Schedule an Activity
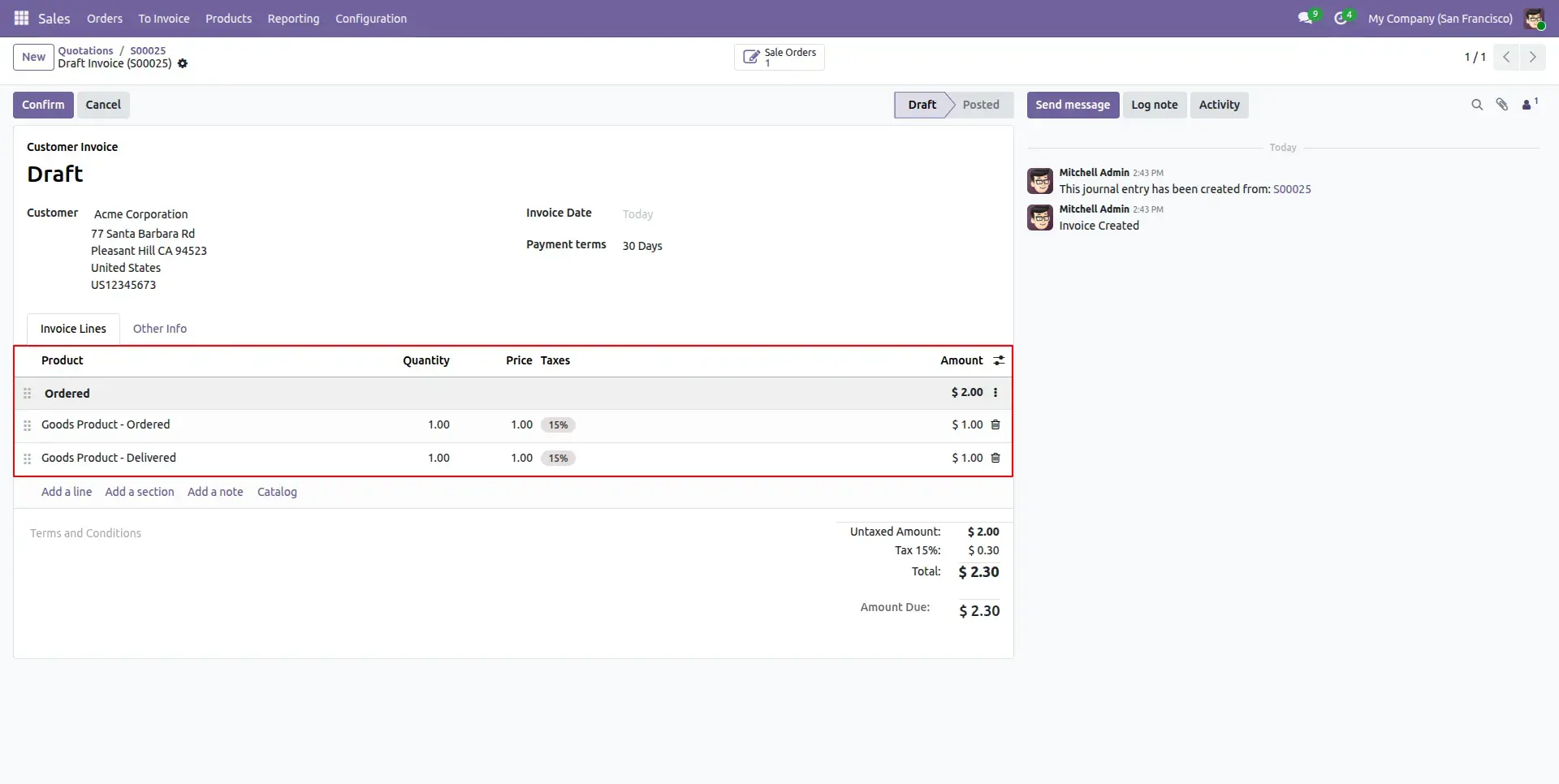The image size is (1559, 784). click(1220, 105)
